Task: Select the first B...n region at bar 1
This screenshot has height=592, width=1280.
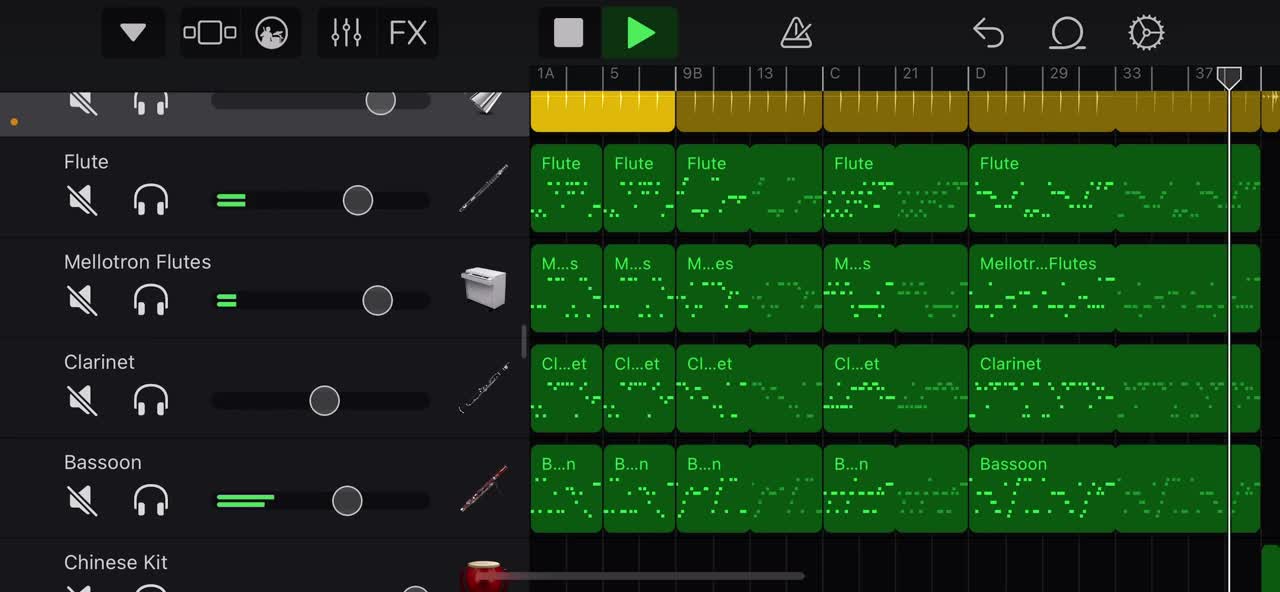Action: tap(566, 488)
